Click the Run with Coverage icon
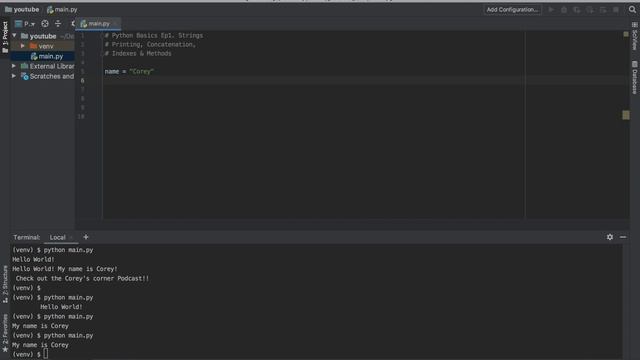 pyautogui.click(x=577, y=9)
